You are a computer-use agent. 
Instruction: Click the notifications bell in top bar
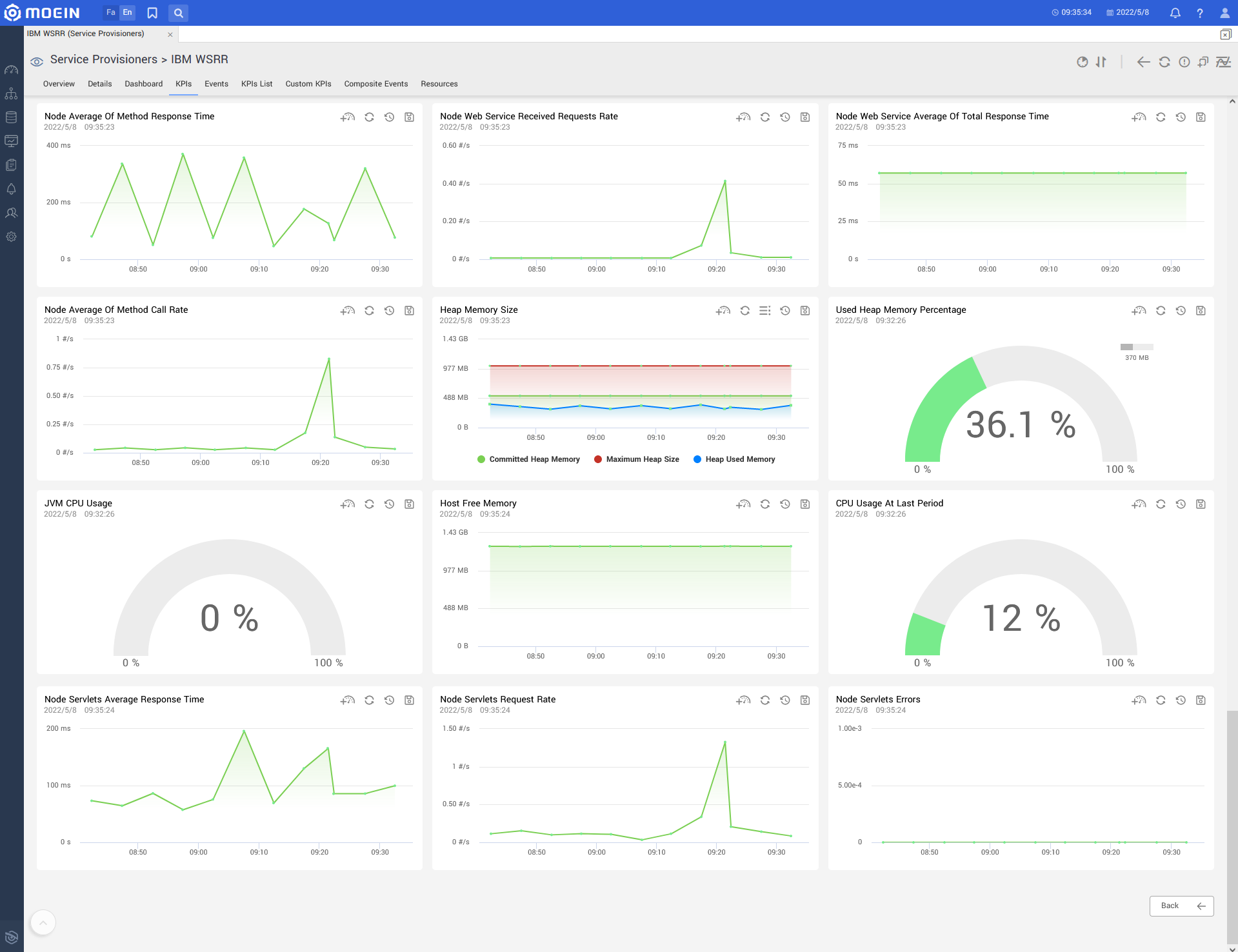pos(1175,13)
